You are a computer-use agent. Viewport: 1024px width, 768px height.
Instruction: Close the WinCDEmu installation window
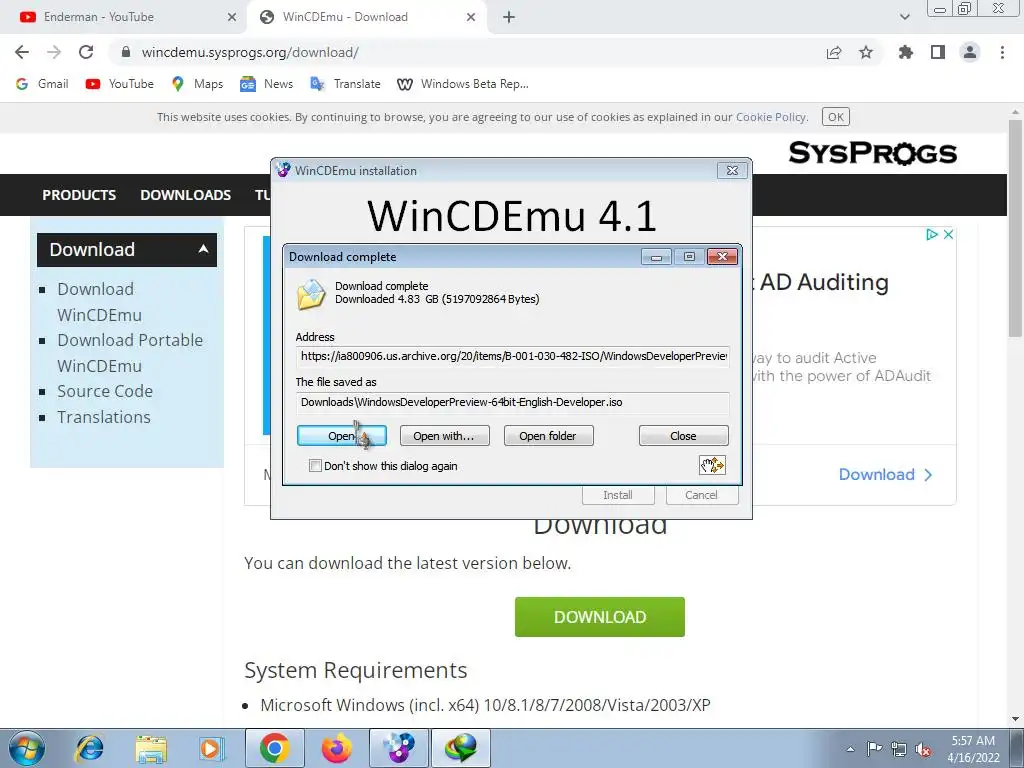point(732,170)
